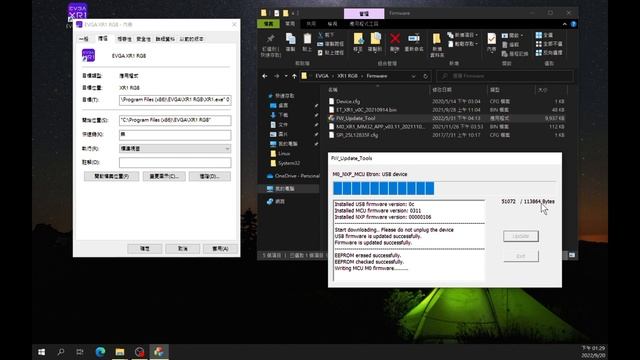This screenshot has height=360, width=640.
Task: Open the address bar history dropdown
Action: 413,76
